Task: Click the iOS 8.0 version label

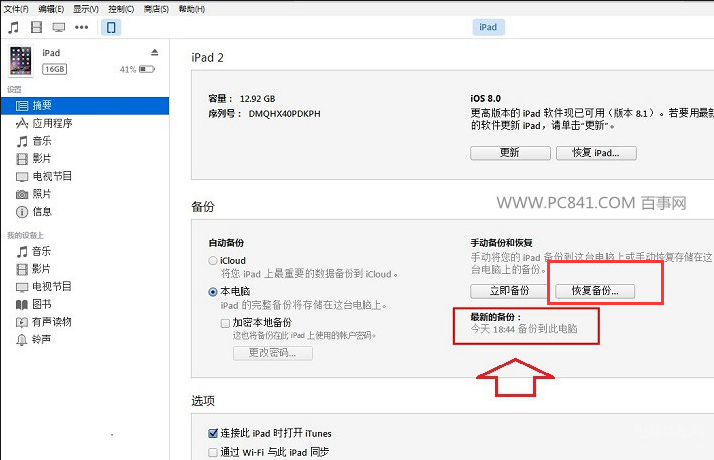Action: point(485,99)
